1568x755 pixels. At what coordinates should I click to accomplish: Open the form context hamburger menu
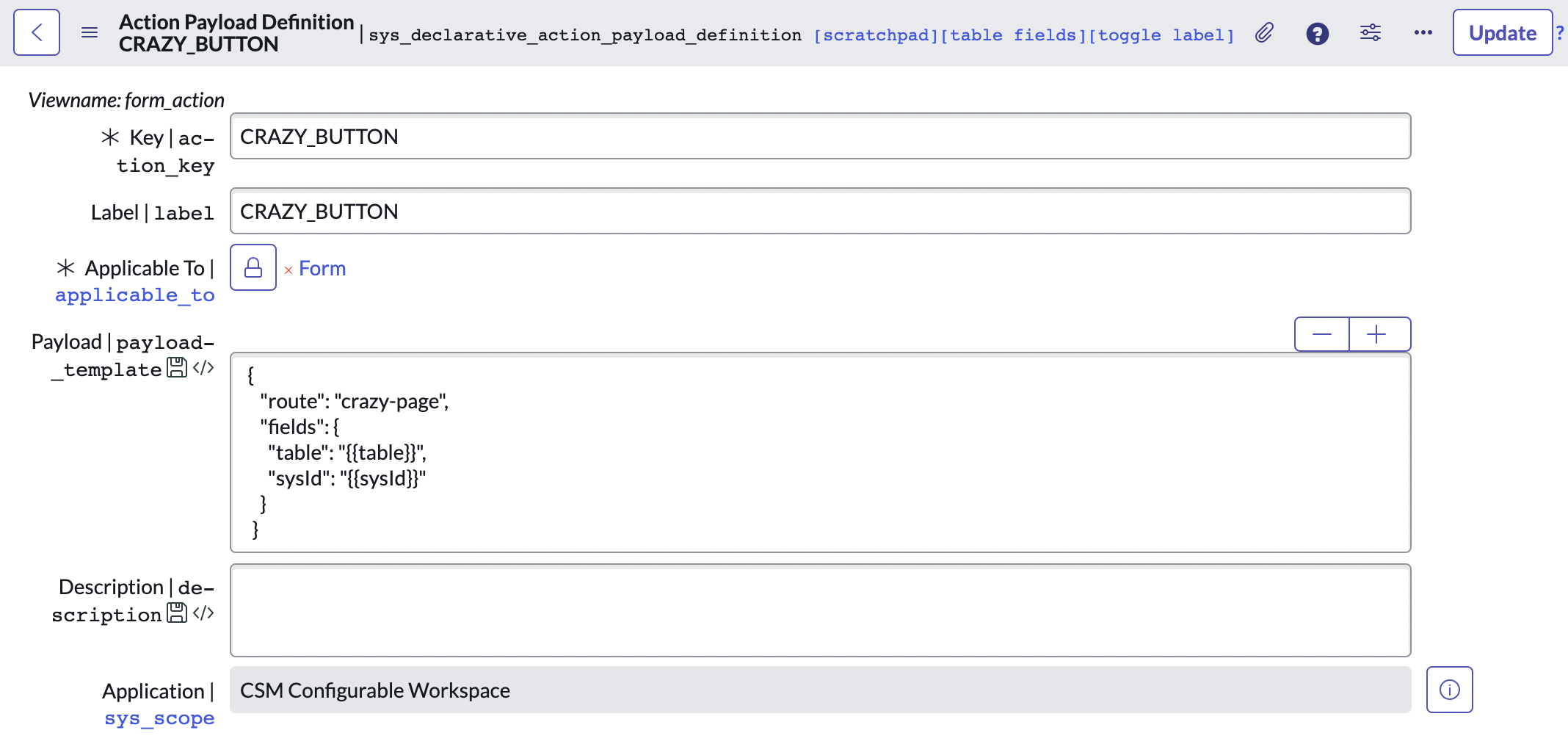(90, 32)
